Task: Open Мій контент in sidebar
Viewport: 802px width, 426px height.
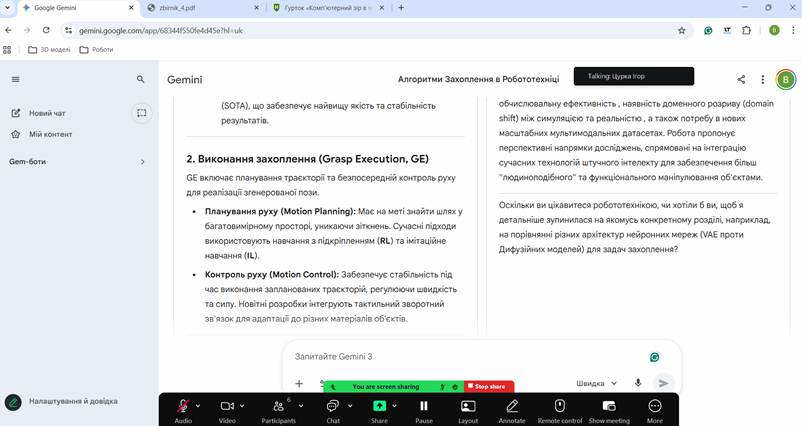Action: (50, 134)
